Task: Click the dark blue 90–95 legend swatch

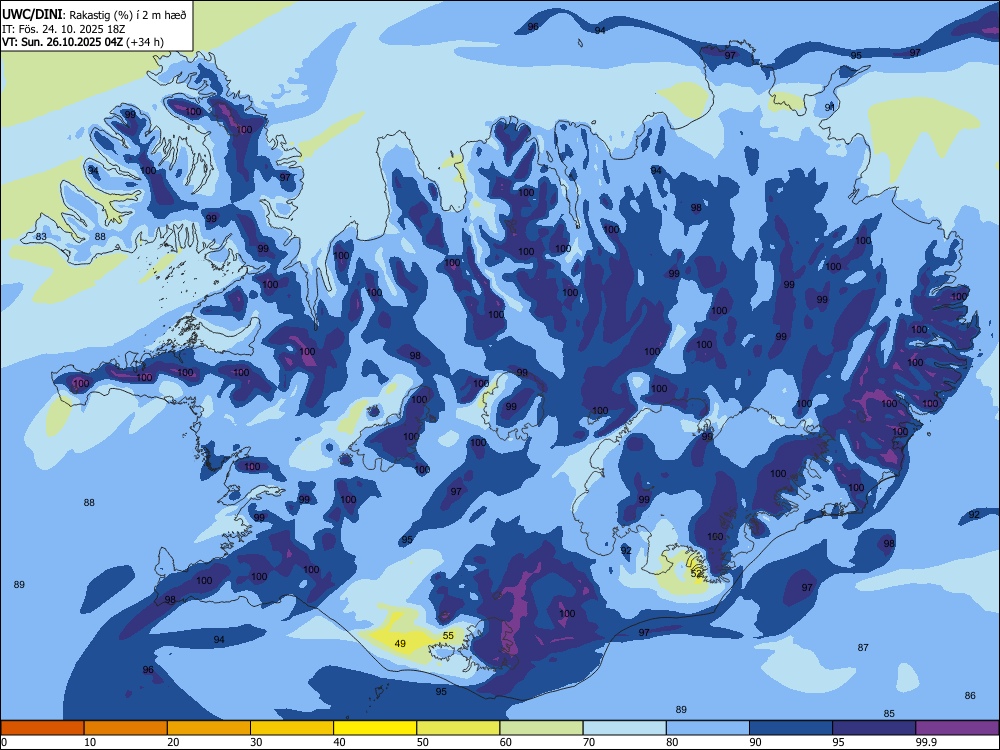Action: pos(791,728)
